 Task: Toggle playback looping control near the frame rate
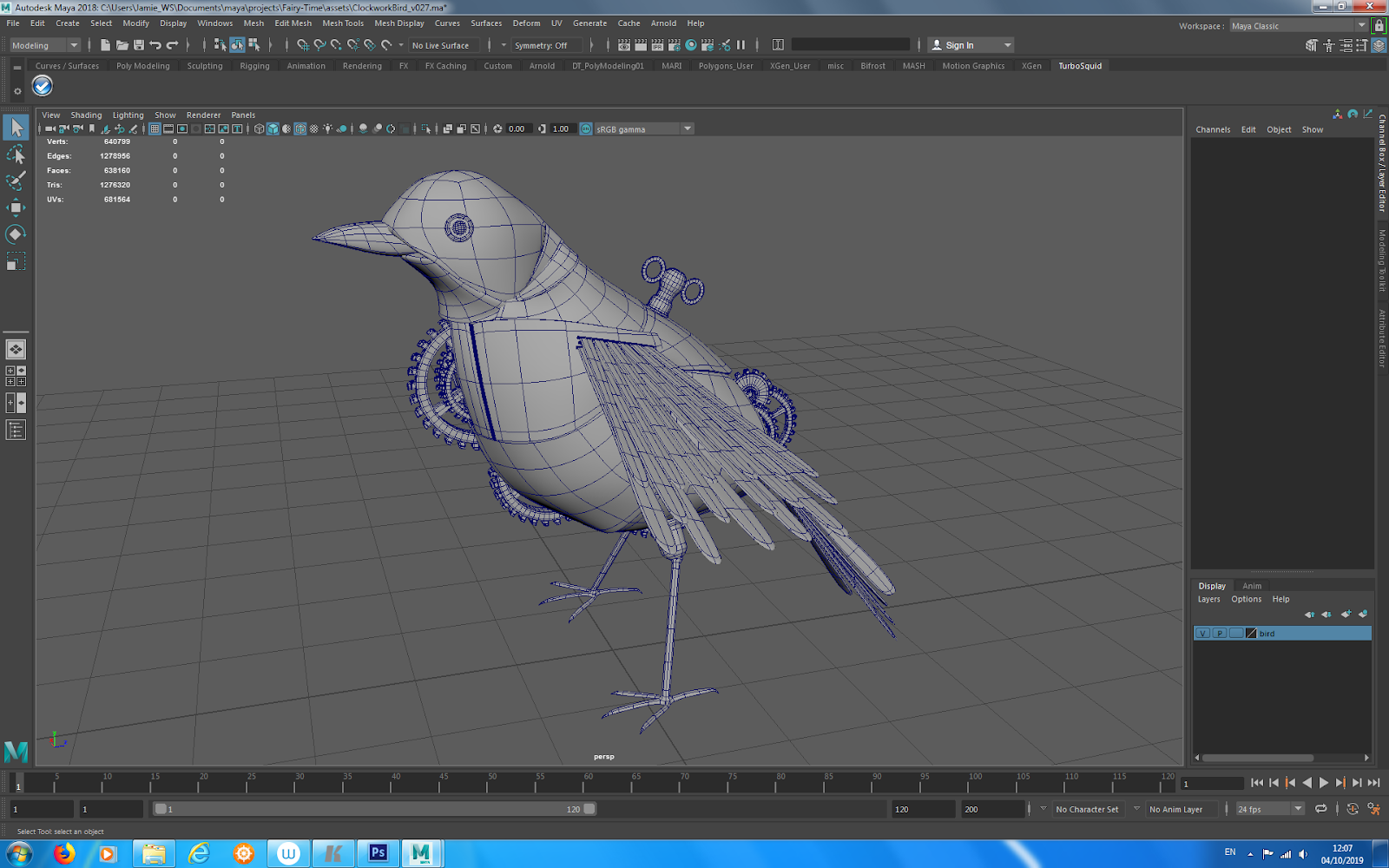pos(1322,808)
